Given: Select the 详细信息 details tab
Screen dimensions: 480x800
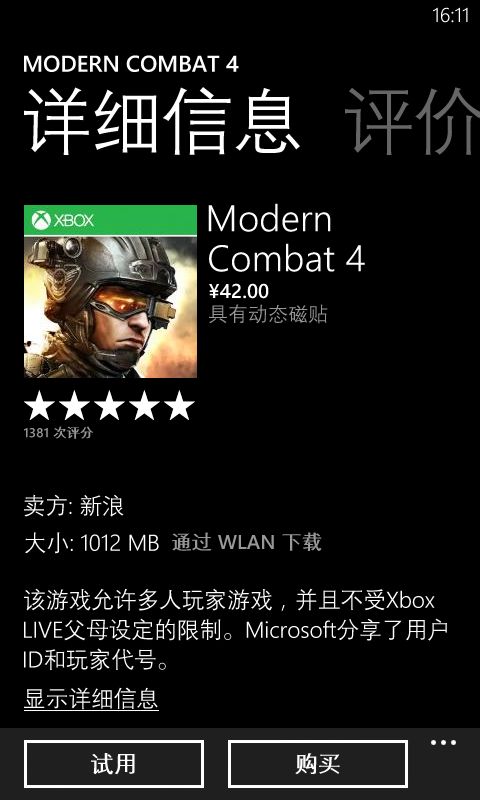Looking at the screenshot, I should [161, 122].
